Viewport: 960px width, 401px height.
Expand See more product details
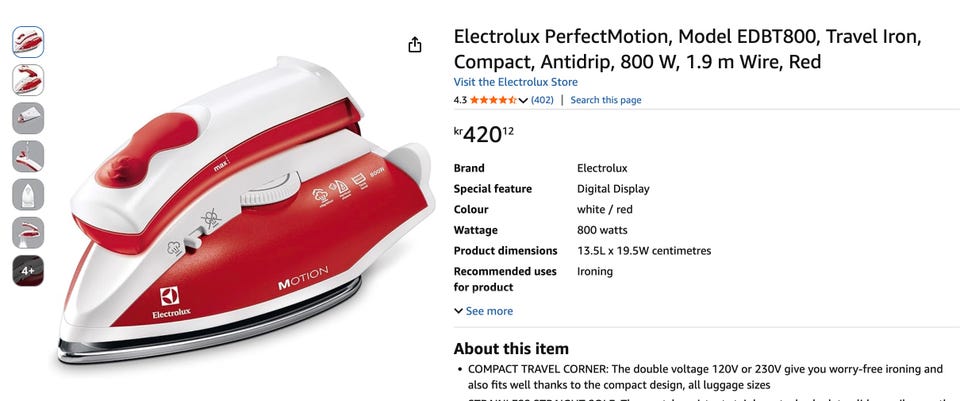(x=483, y=311)
